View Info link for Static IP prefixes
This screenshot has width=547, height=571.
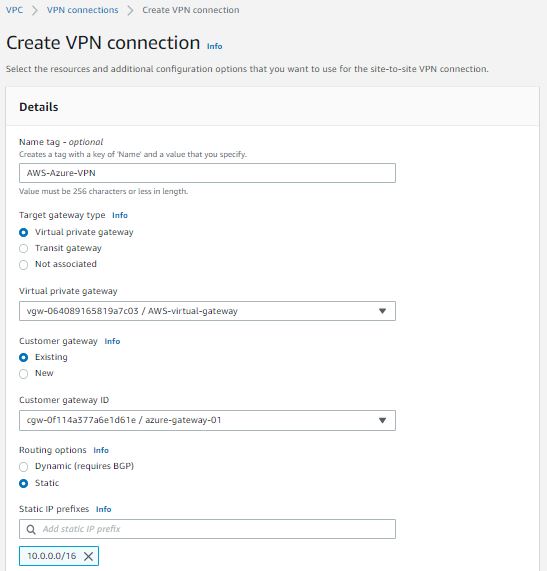[x=103, y=509]
